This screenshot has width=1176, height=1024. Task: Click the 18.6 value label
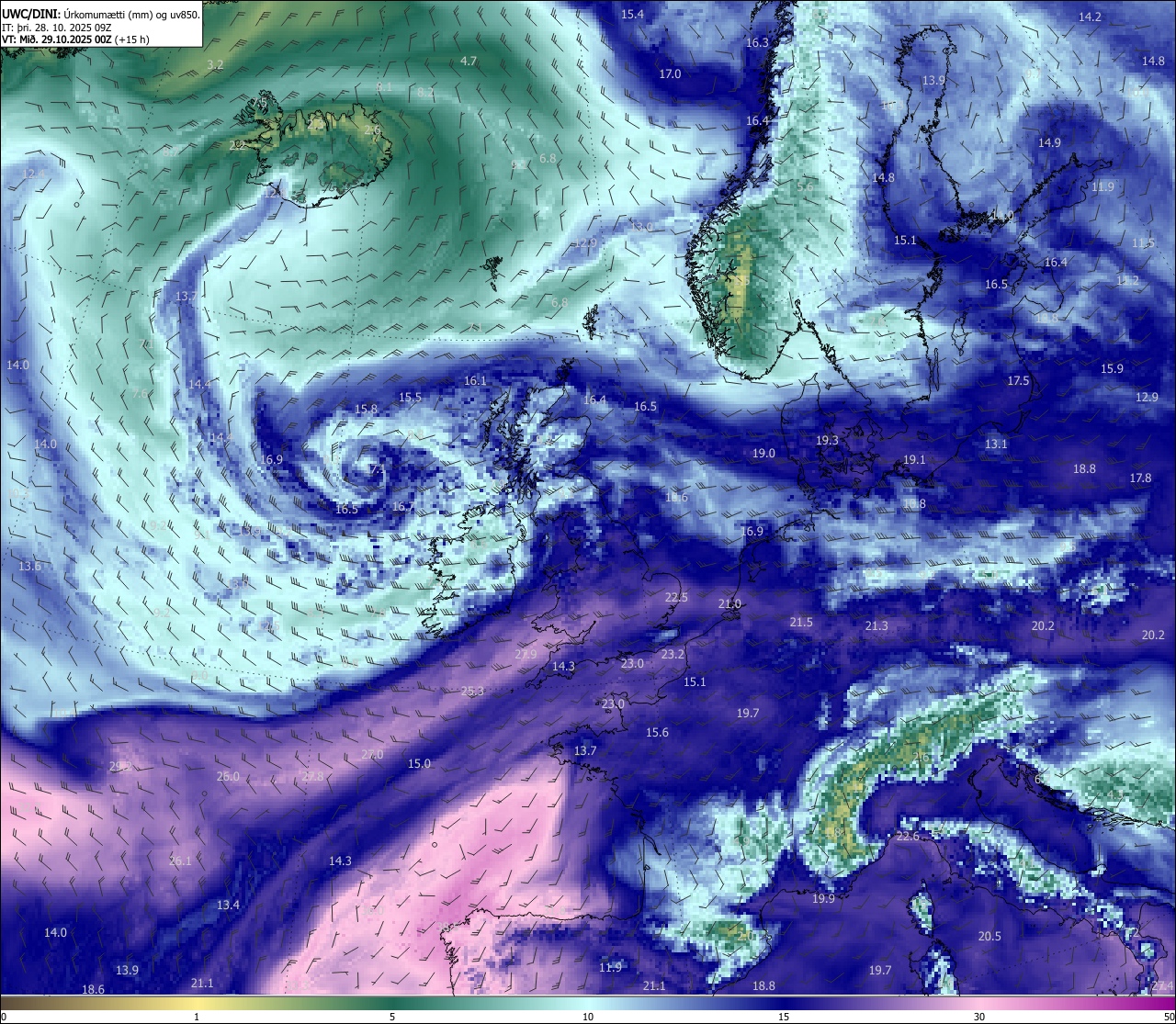[93, 989]
